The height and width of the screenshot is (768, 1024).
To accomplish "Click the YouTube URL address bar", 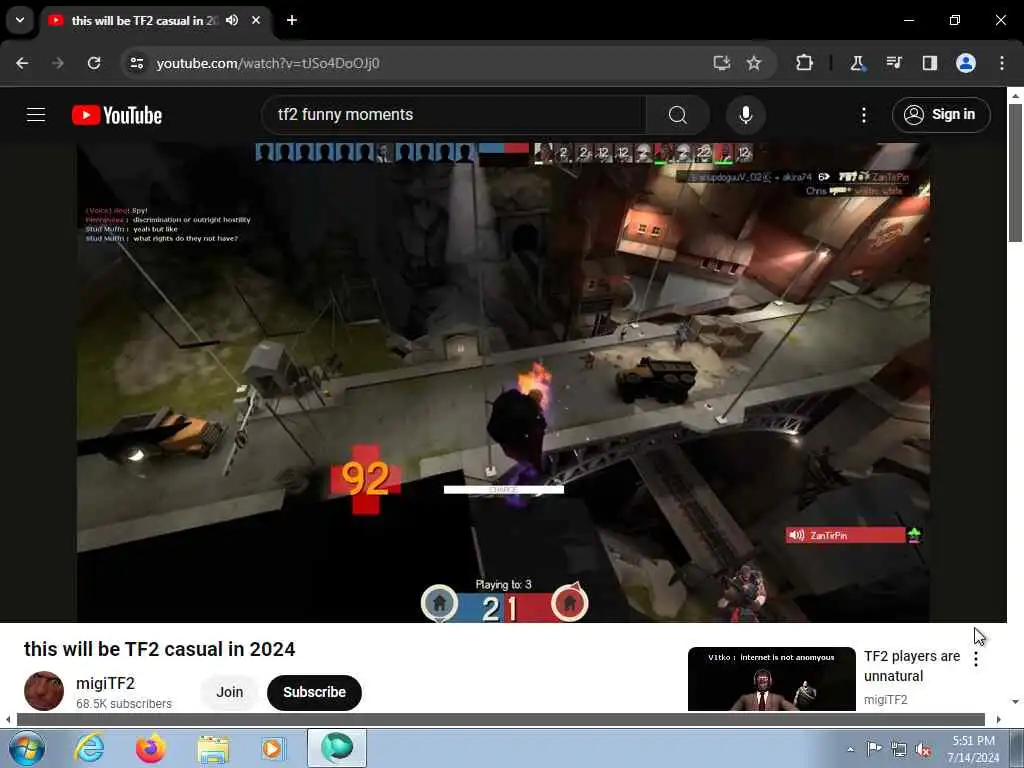I will tap(418, 63).
